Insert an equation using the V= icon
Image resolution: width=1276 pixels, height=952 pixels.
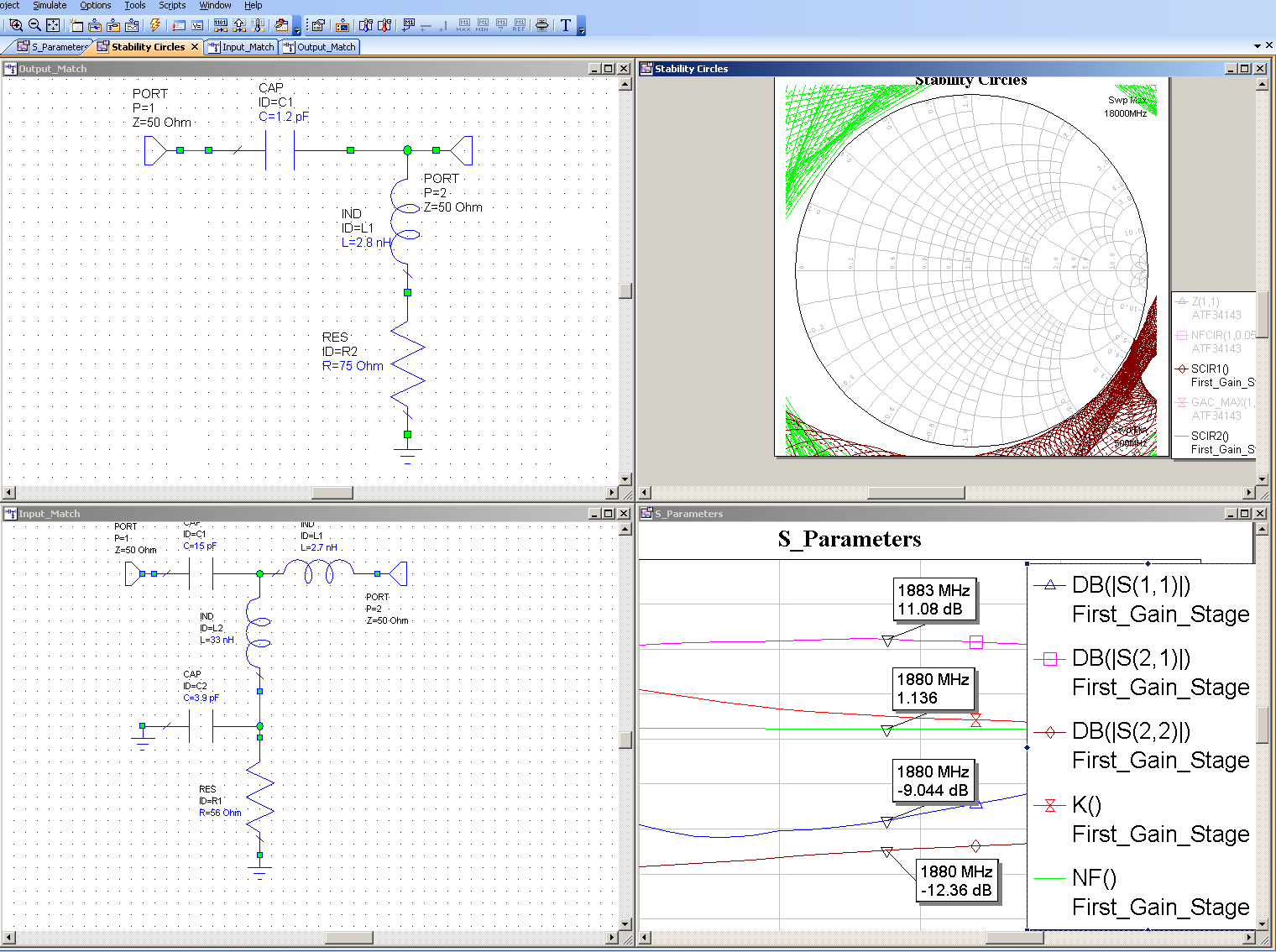coord(197,25)
